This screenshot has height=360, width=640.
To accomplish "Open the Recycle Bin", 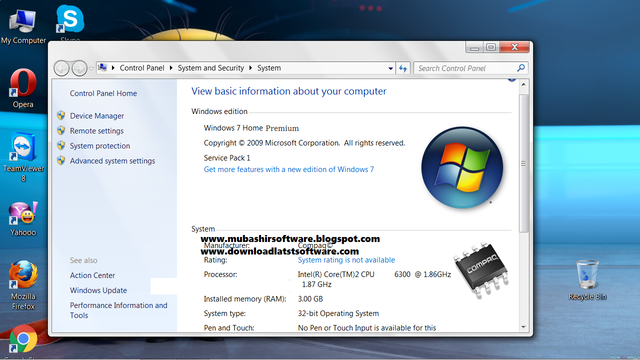I will (x=587, y=280).
